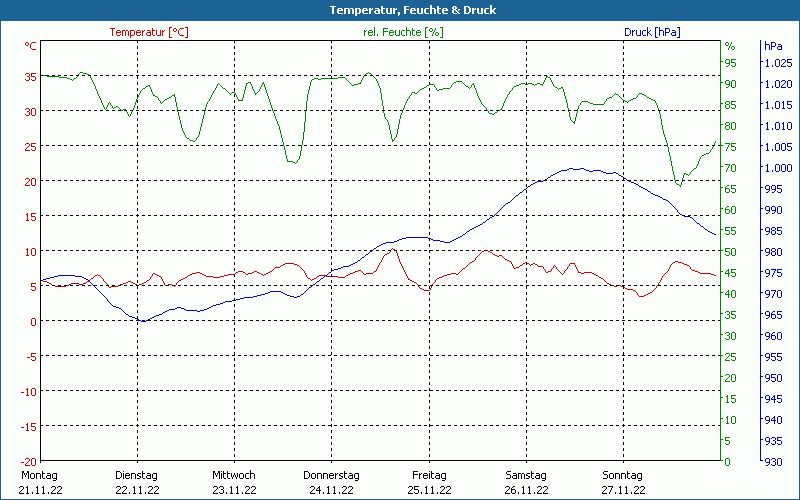Click the red temperature tick "-10"
This screenshot has width=800, height=500.
29,392
